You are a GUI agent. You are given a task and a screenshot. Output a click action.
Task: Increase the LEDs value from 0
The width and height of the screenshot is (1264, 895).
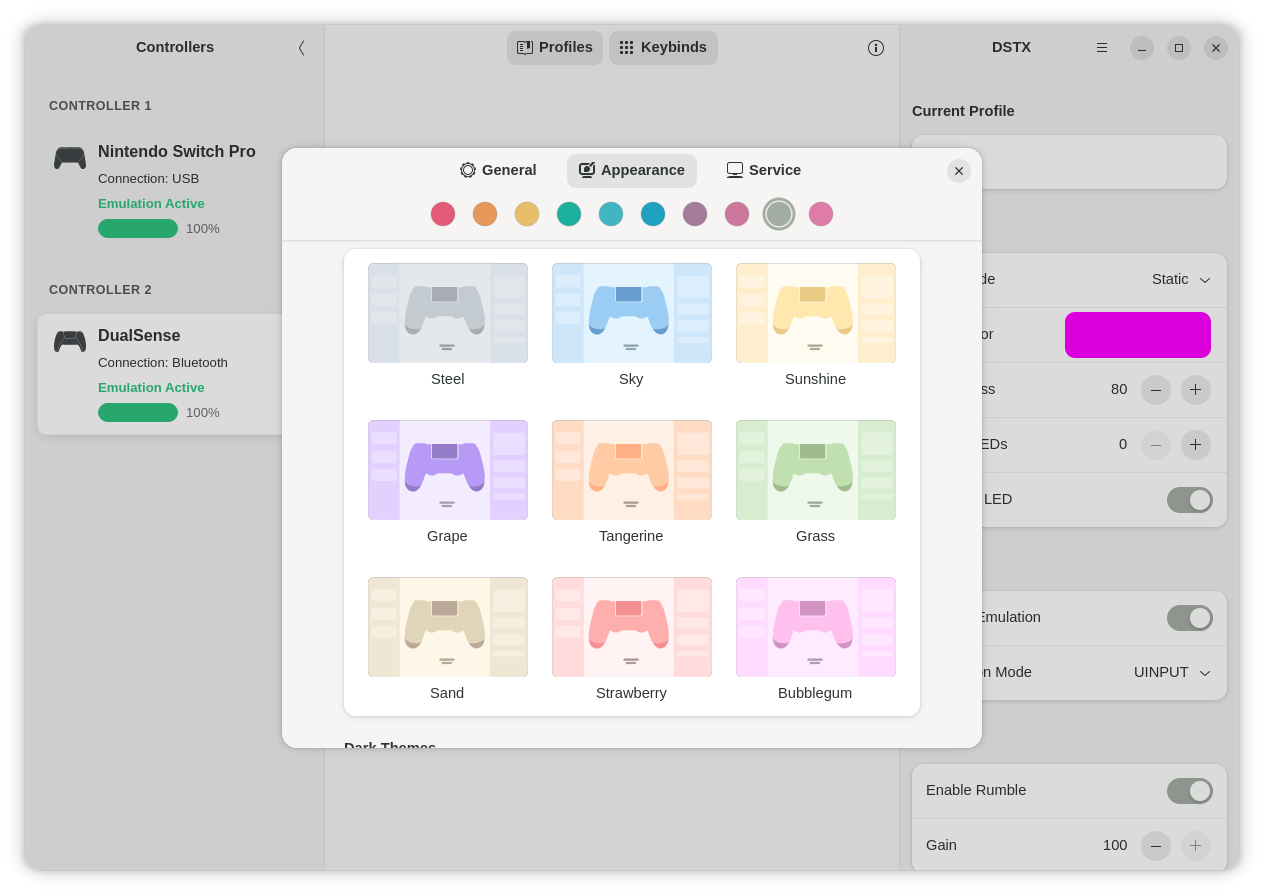[x=1196, y=445]
